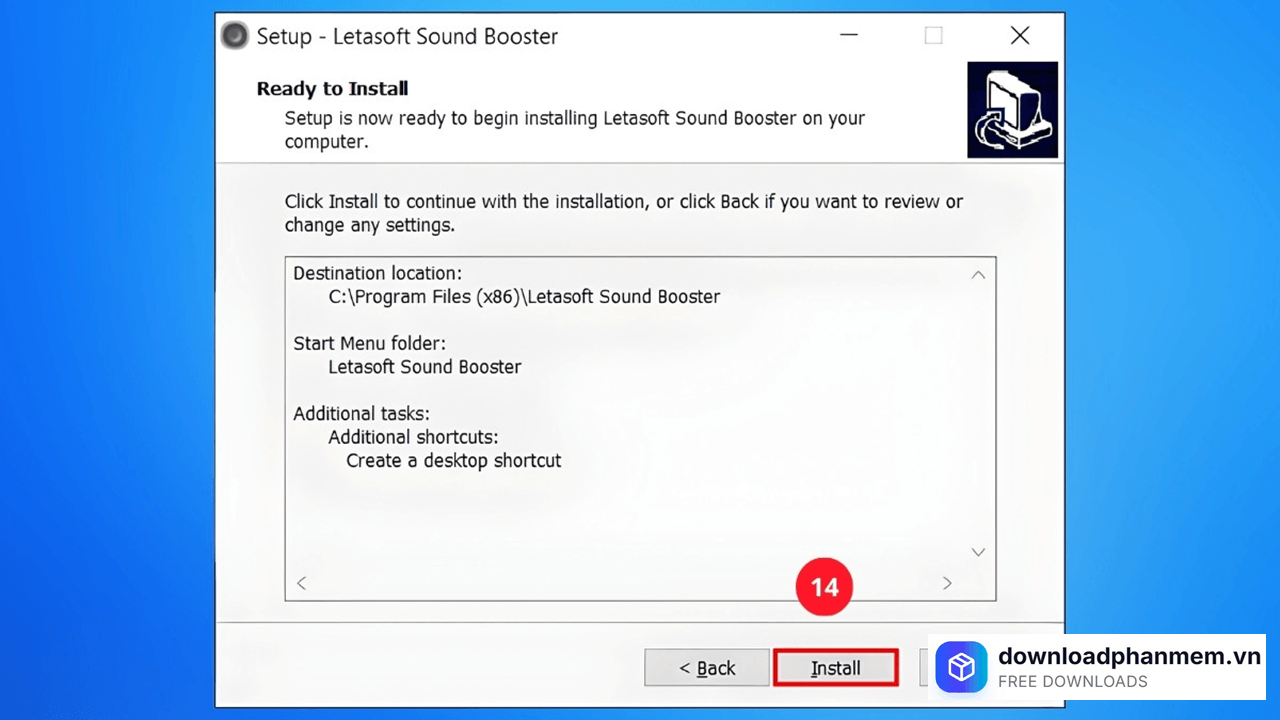Click the installer wizard graphic in the header
Image resolution: width=1280 pixels, height=720 pixels.
tap(1012, 109)
